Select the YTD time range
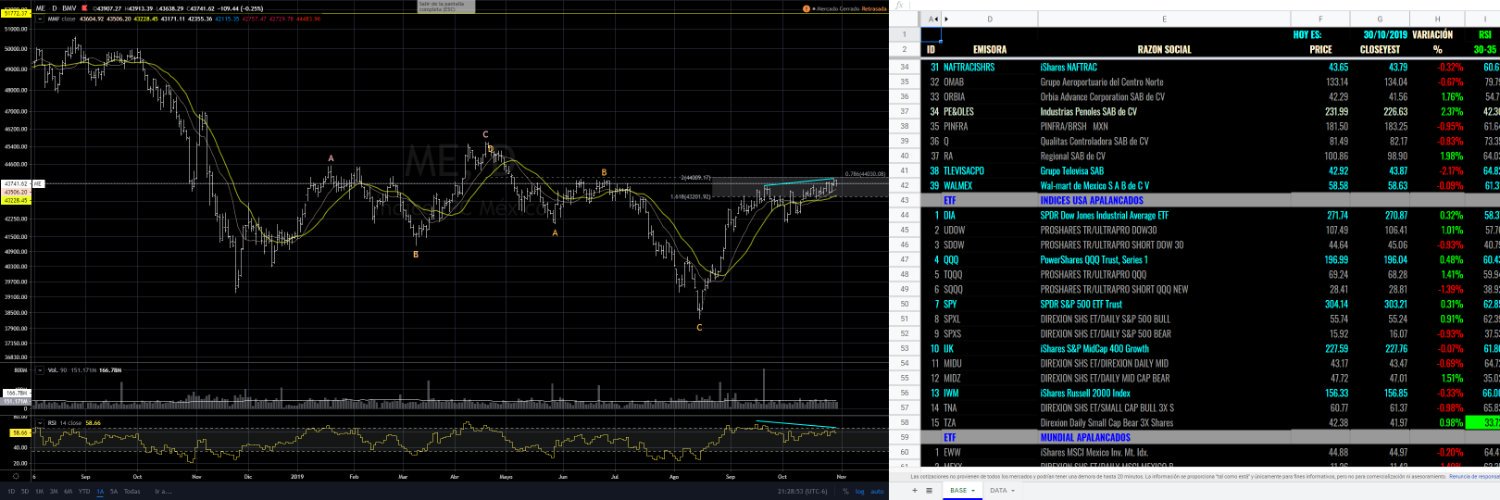The width and height of the screenshot is (1500, 500). (x=84, y=491)
